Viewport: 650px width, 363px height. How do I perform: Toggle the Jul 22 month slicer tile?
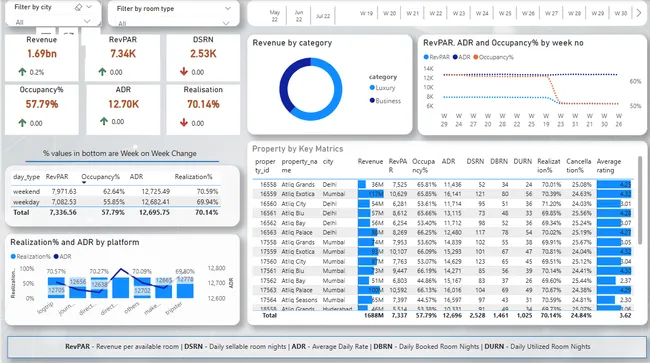point(323,16)
